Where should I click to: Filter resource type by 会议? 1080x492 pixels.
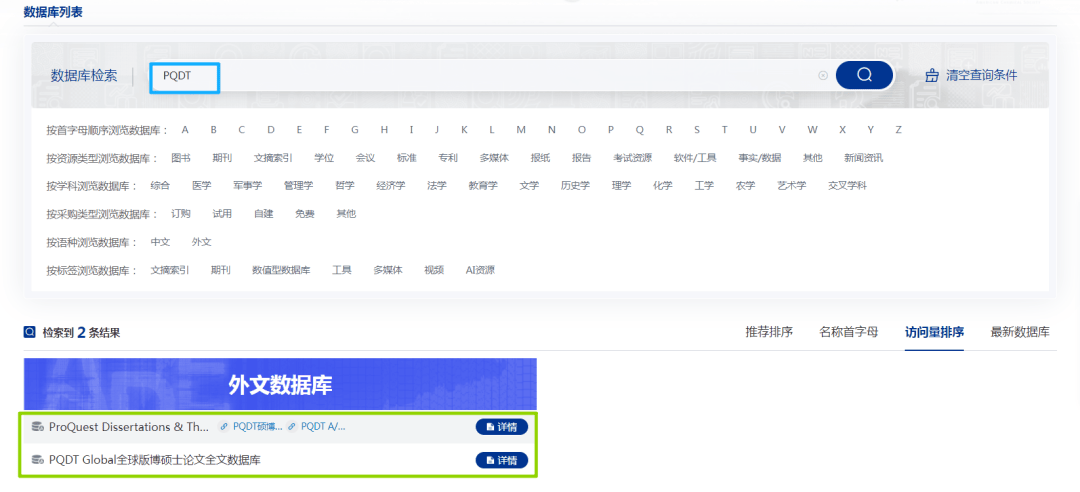[x=365, y=158]
